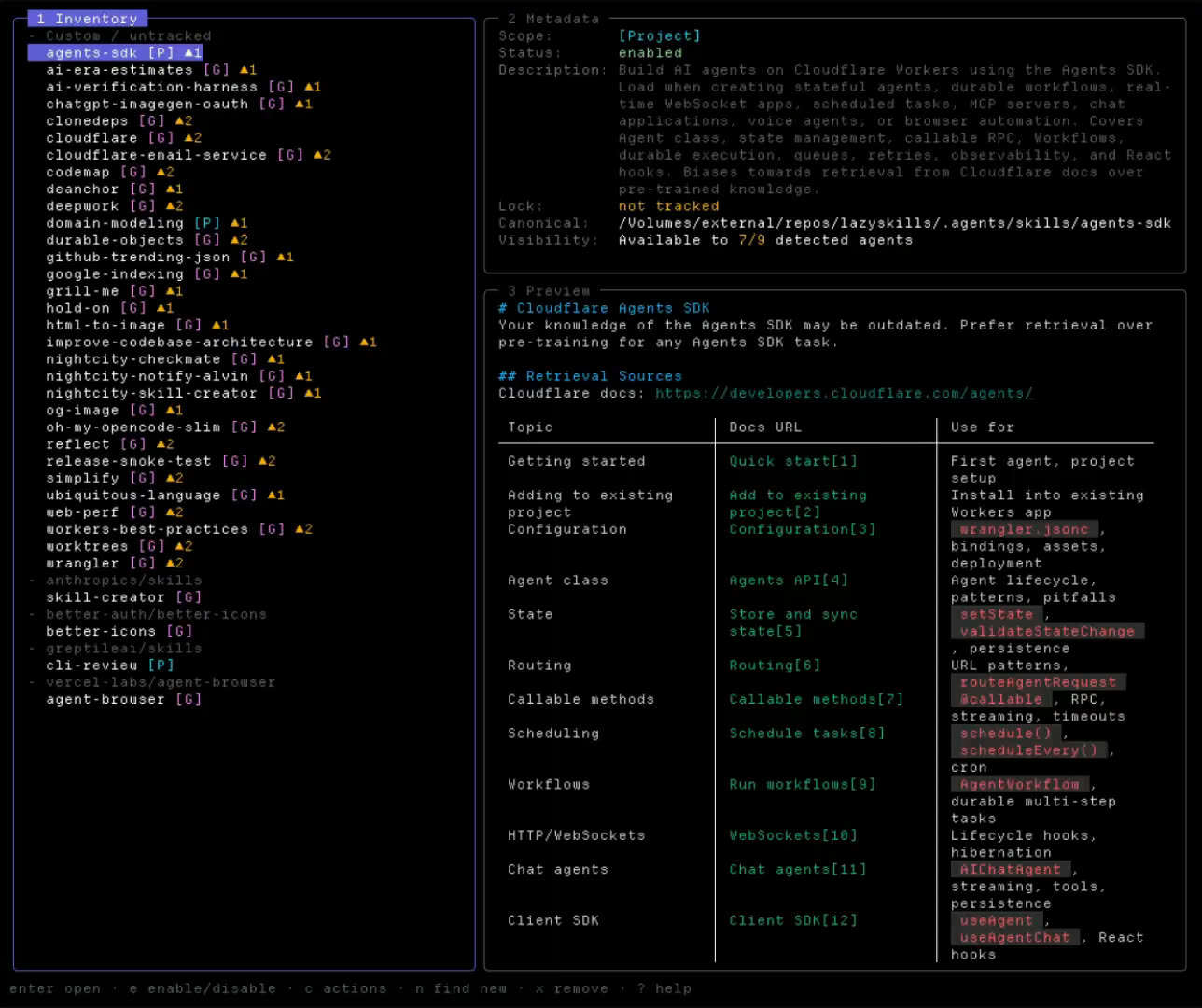1202x1008 pixels.
Task: Select nightcity-checkmate row
Action: (165, 359)
